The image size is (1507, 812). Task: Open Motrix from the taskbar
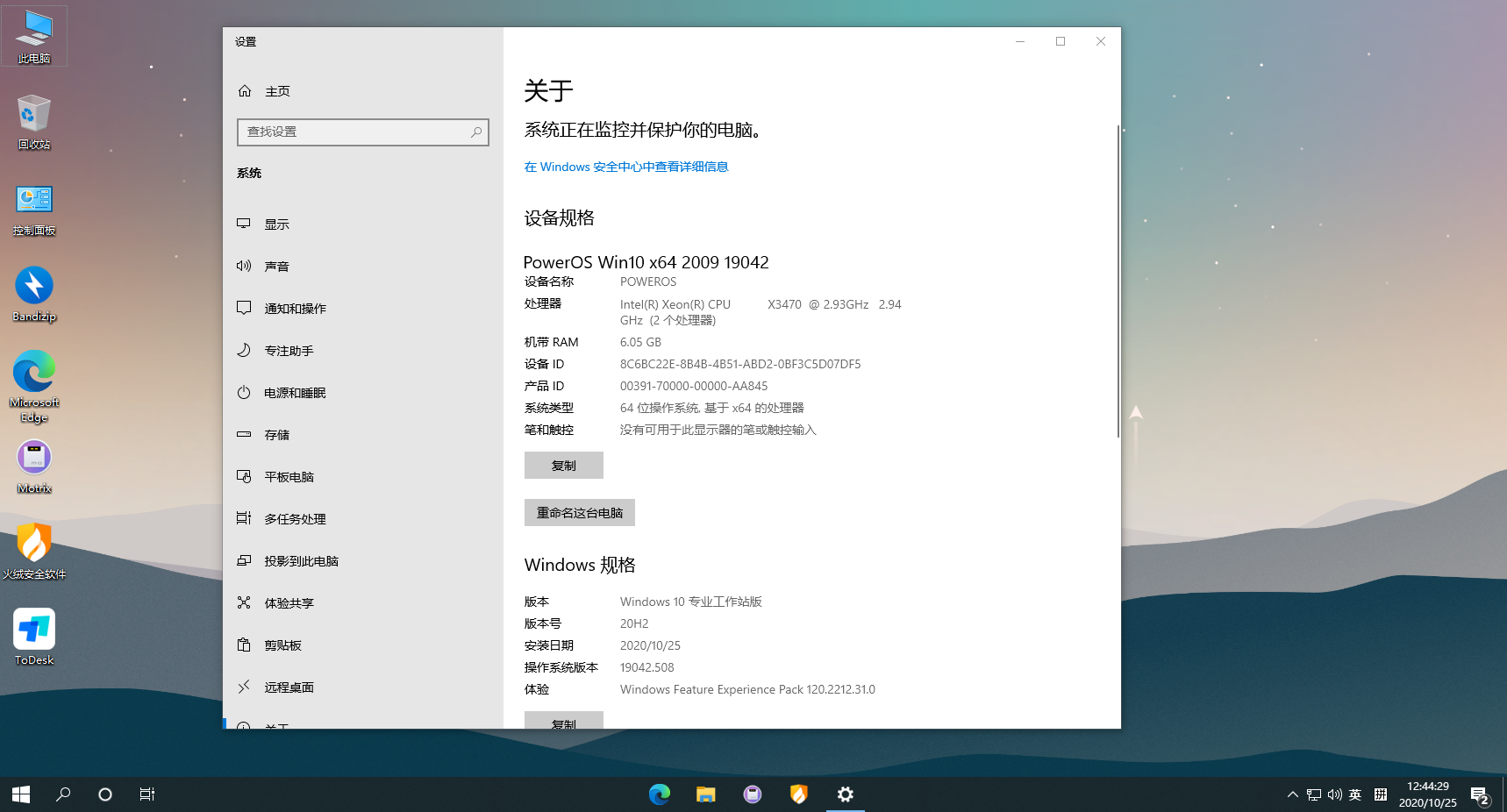coord(753,794)
